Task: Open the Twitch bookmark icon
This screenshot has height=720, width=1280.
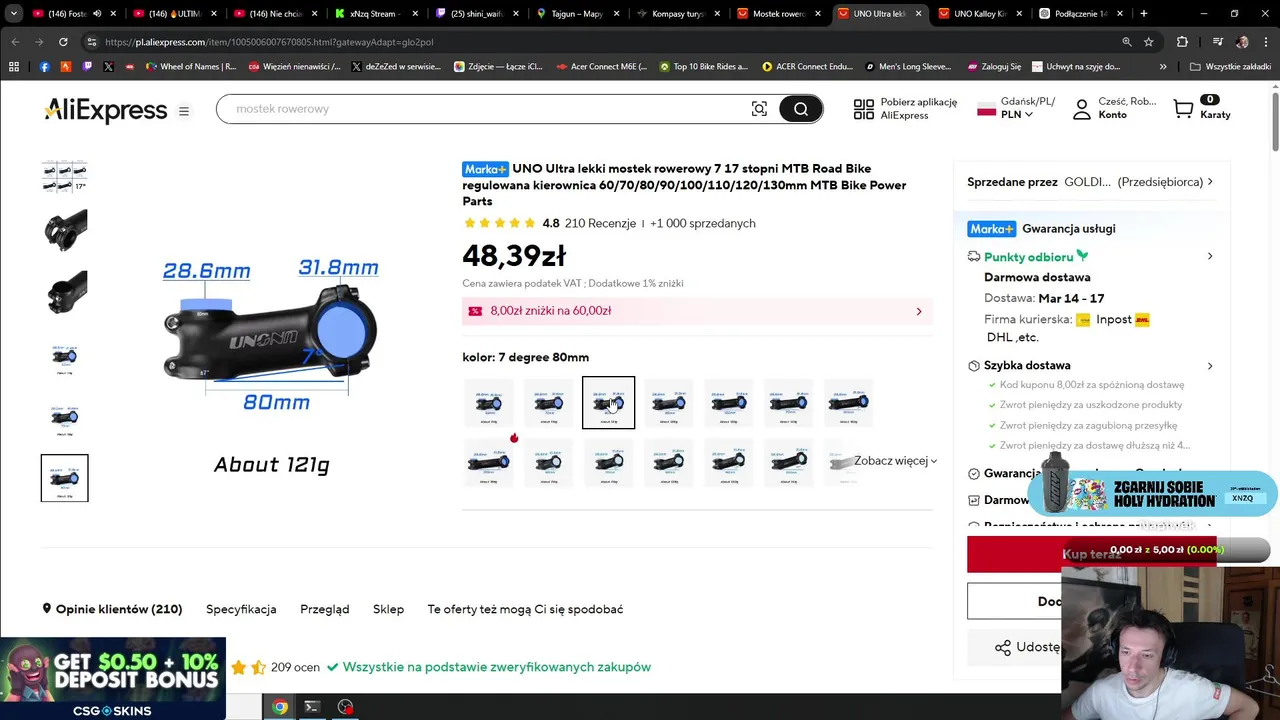Action: coord(87,67)
